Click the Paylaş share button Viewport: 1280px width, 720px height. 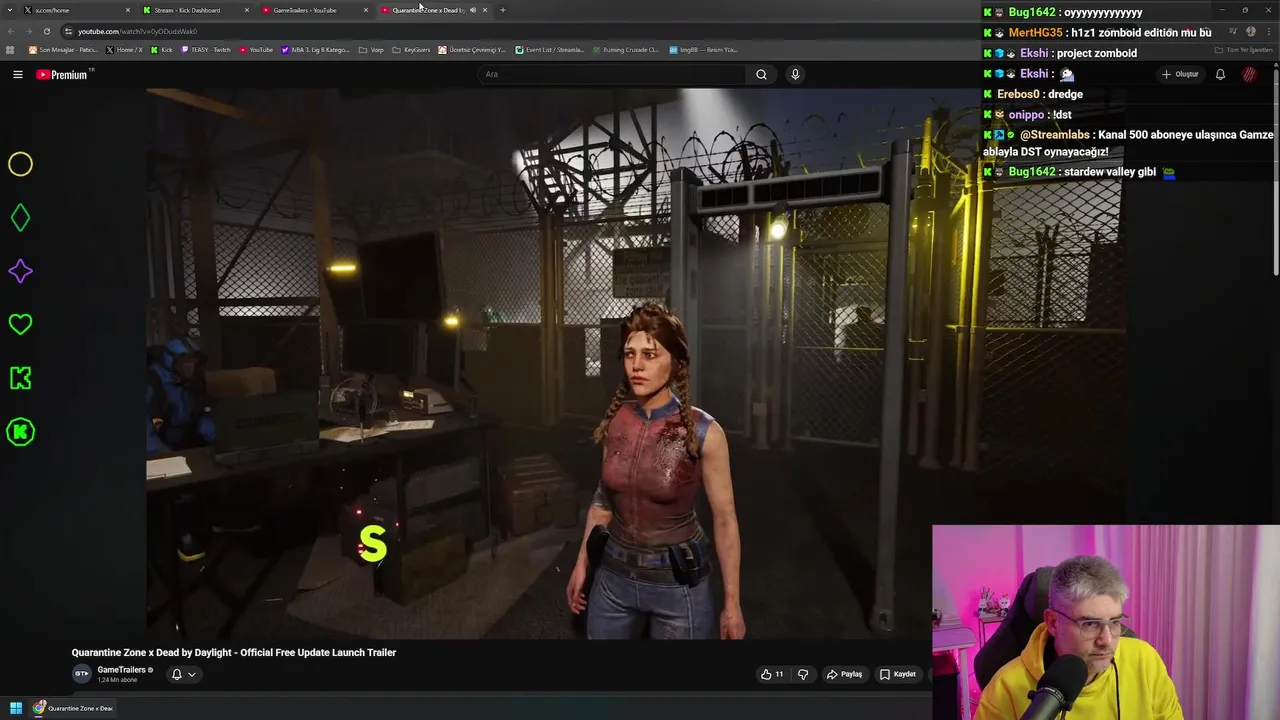845,674
